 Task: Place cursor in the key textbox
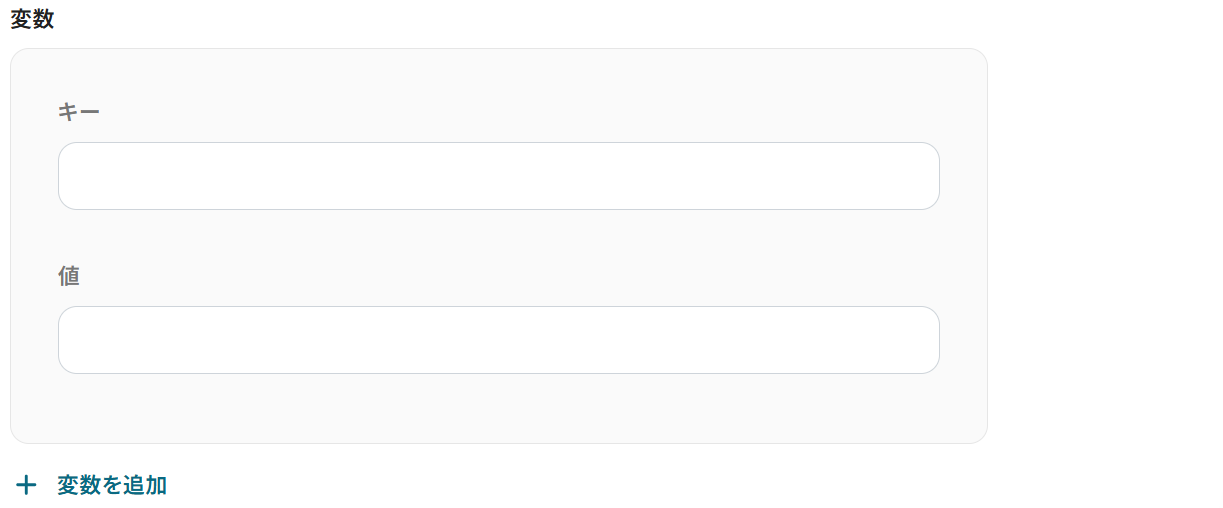[x=499, y=176]
